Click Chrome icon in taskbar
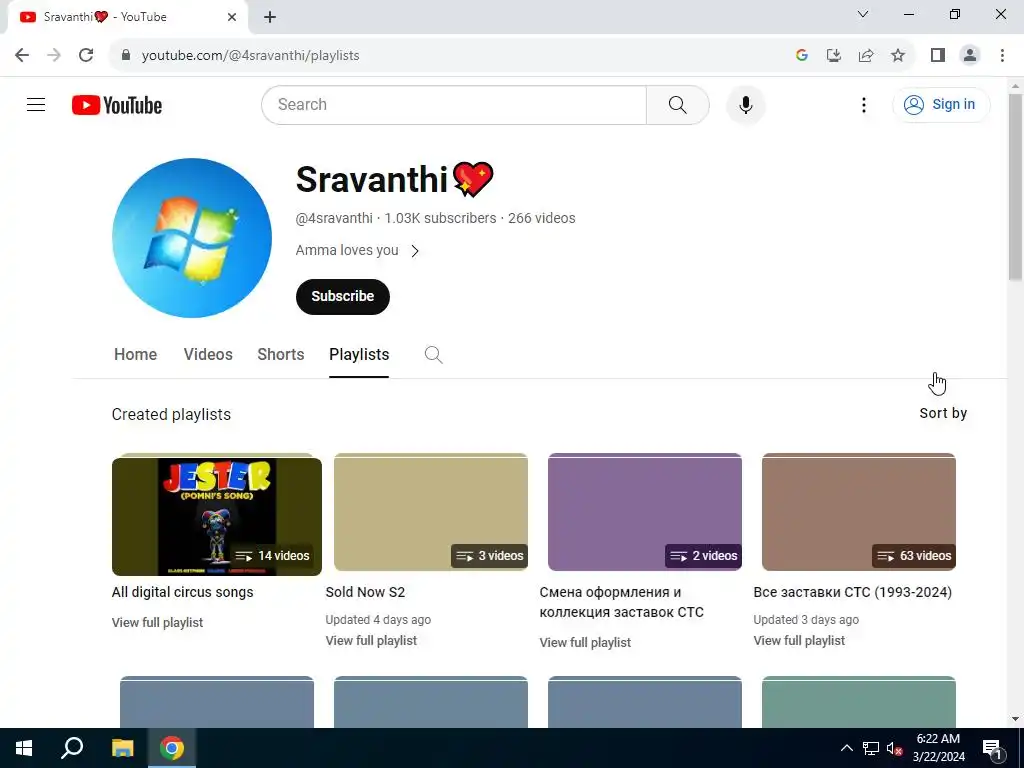 172,748
